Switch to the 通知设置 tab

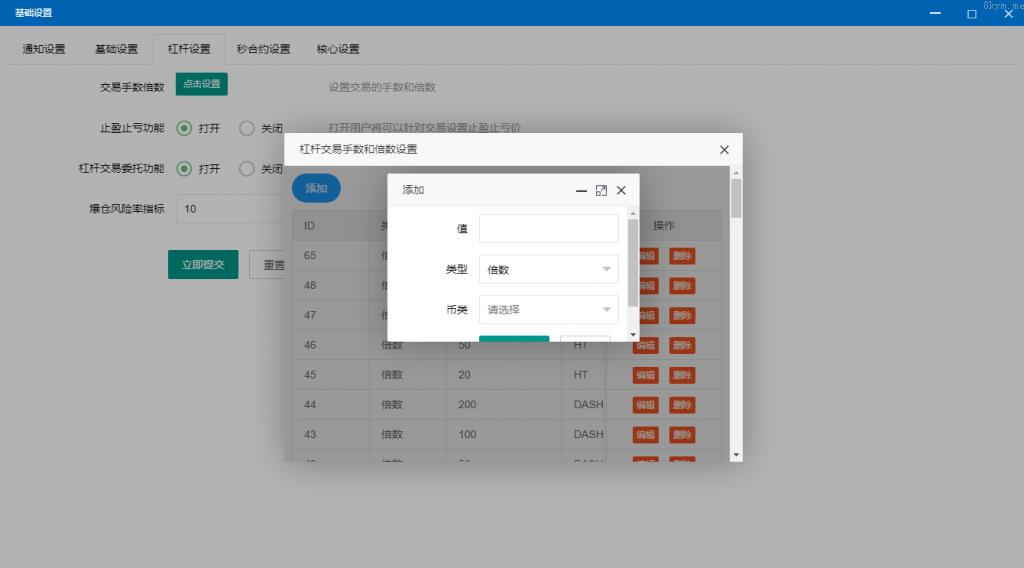[x=44, y=49]
